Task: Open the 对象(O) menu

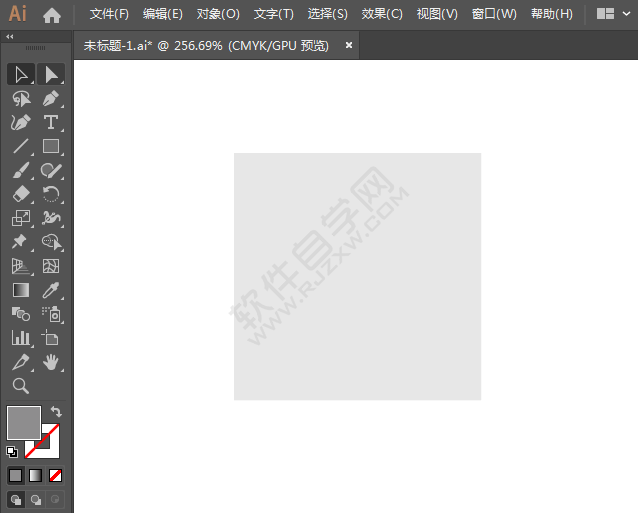Action: click(218, 14)
